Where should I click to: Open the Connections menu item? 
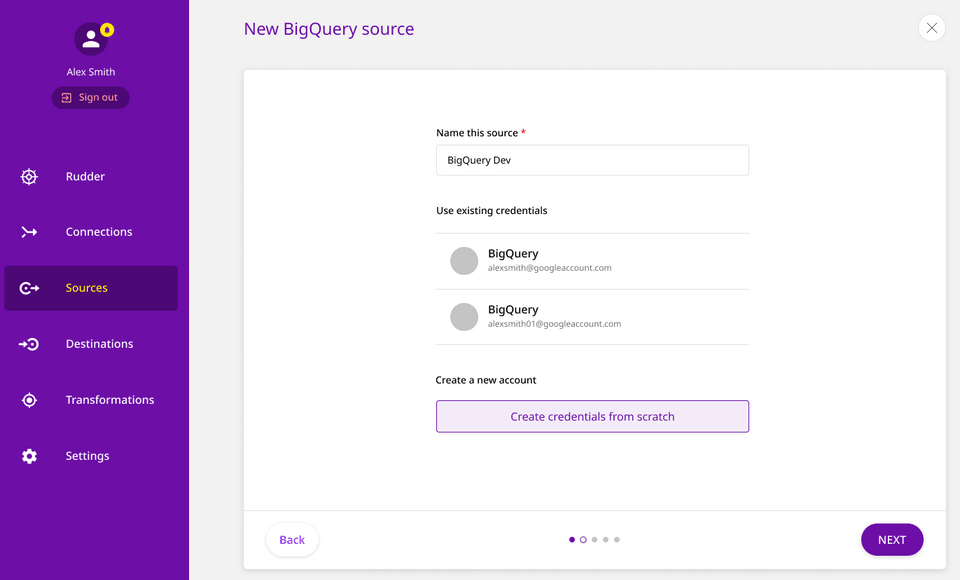pyautogui.click(x=98, y=232)
